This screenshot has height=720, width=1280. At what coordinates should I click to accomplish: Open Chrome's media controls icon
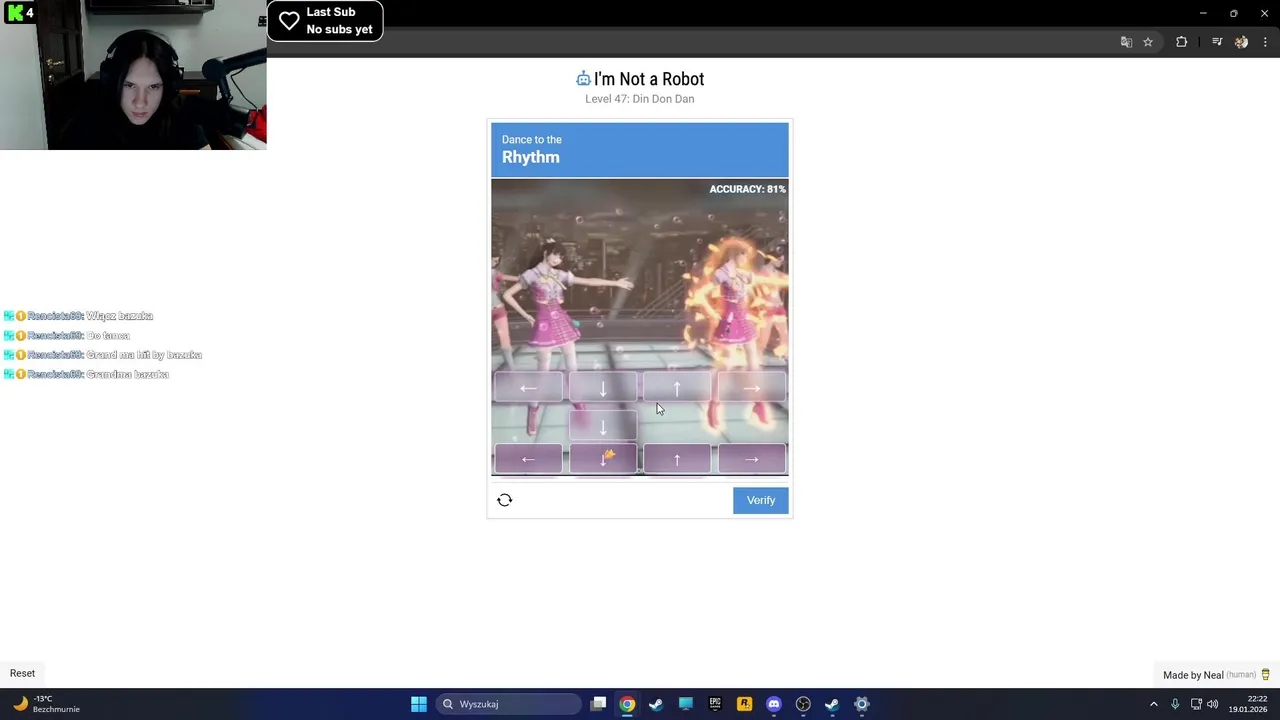tap(1217, 42)
